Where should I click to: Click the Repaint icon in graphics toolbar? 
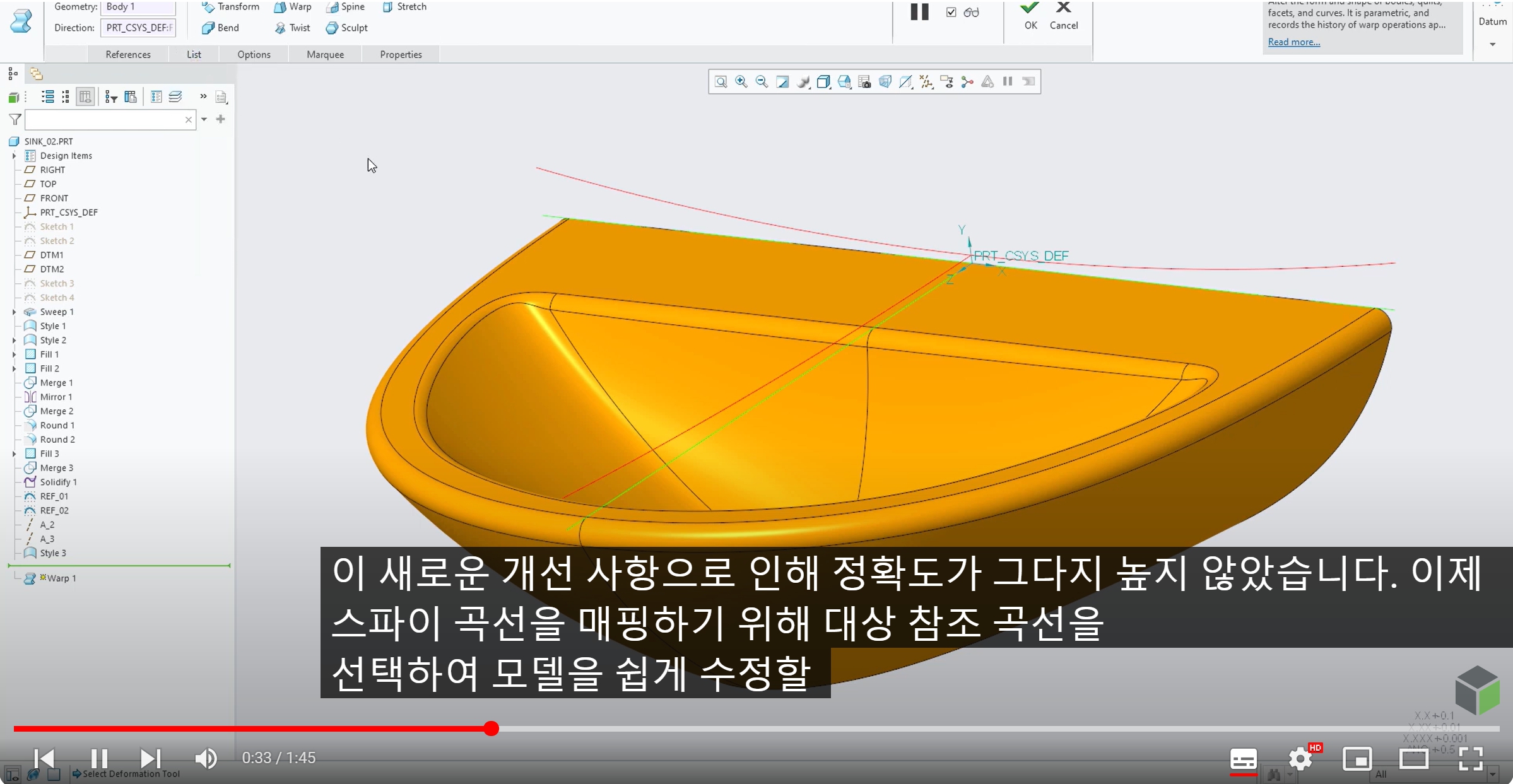[x=782, y=82]
